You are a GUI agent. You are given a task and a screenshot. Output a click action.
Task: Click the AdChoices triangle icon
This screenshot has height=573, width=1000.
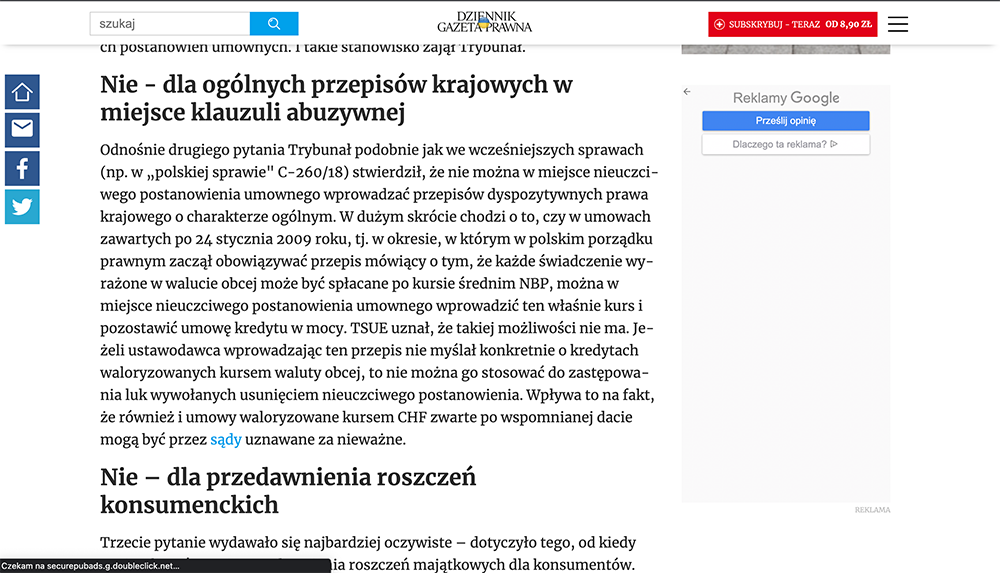(834, 145)
